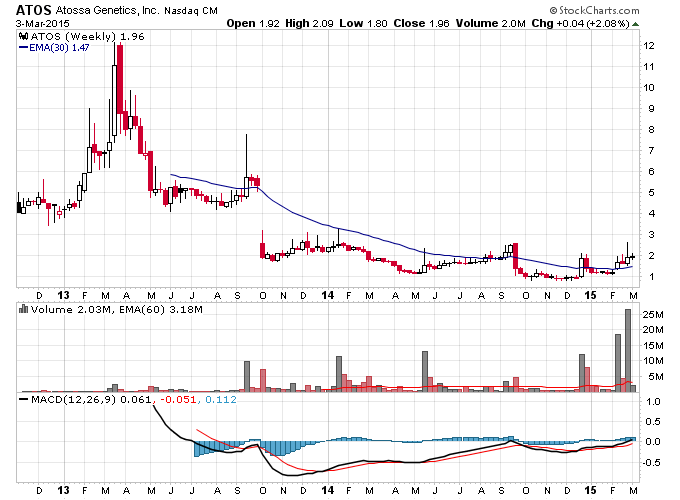
Task: Click the black MACD legend line marker
Action: click(x=24, y=399)
